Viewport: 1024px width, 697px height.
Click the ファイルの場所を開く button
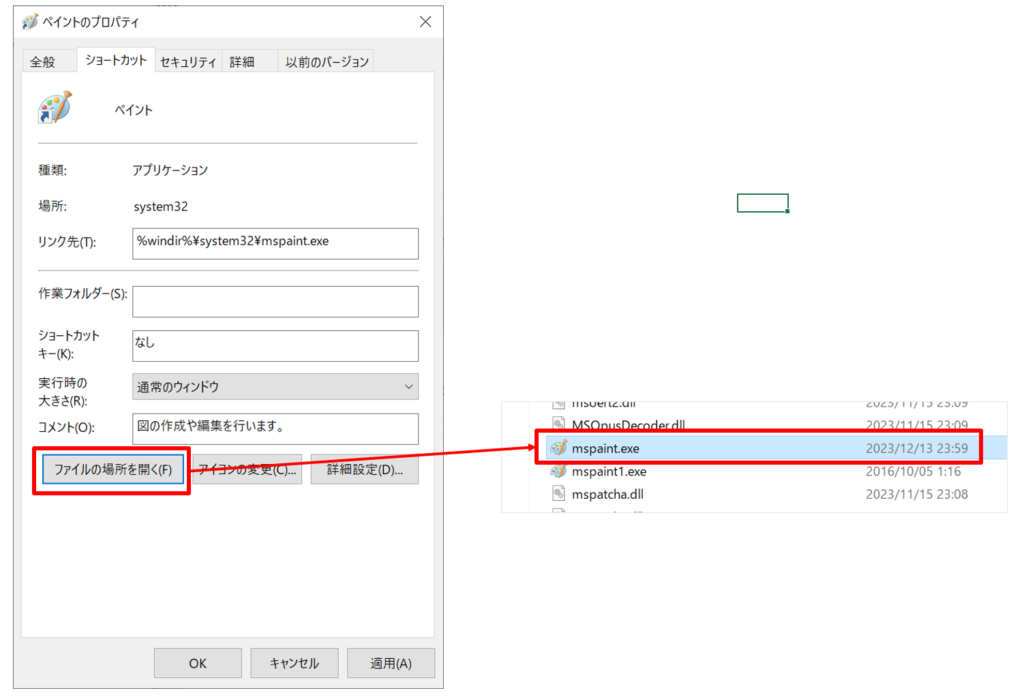113,470
